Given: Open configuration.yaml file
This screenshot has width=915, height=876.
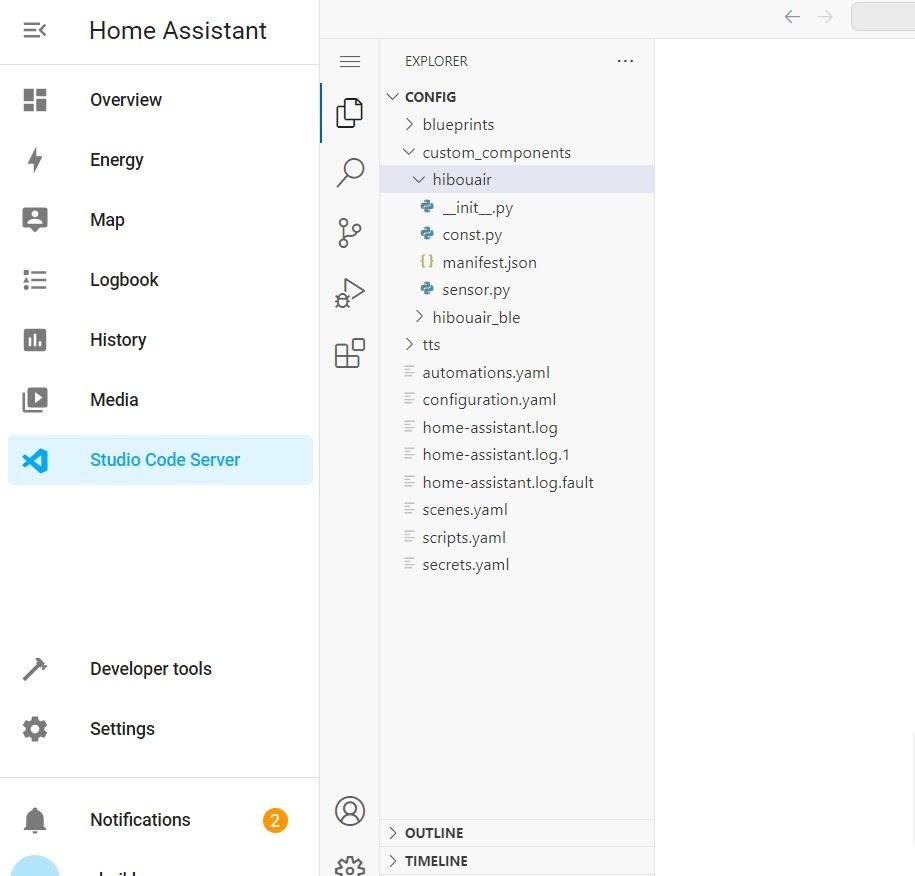Looking at the screenshot, I should (517, 400).
